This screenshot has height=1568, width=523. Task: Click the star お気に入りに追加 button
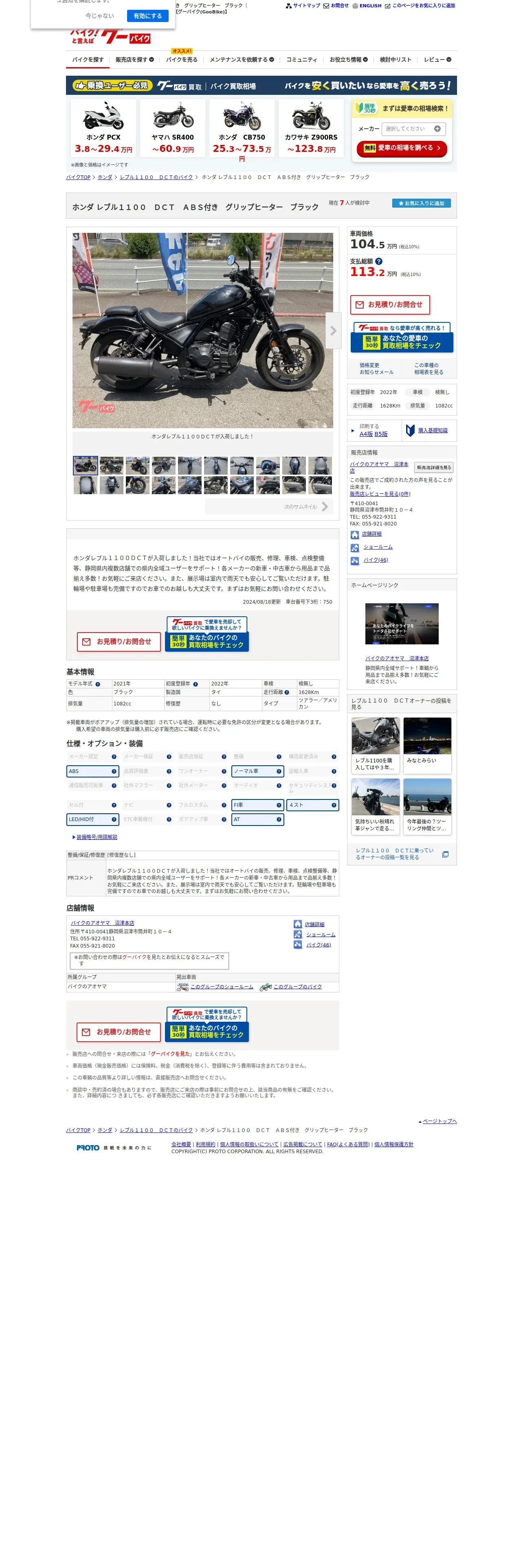tap(421, 203)
